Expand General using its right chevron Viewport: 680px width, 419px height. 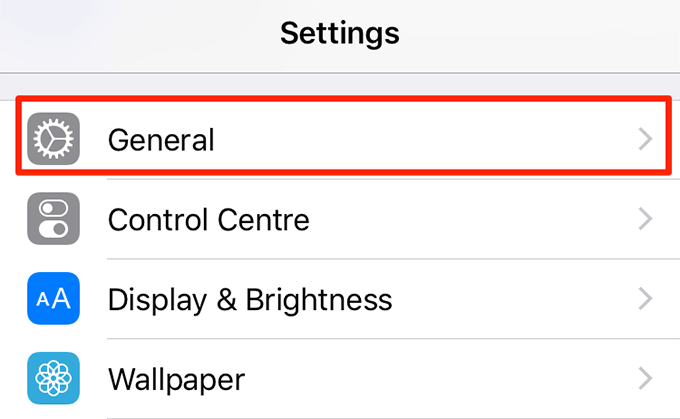pos(645,139)
